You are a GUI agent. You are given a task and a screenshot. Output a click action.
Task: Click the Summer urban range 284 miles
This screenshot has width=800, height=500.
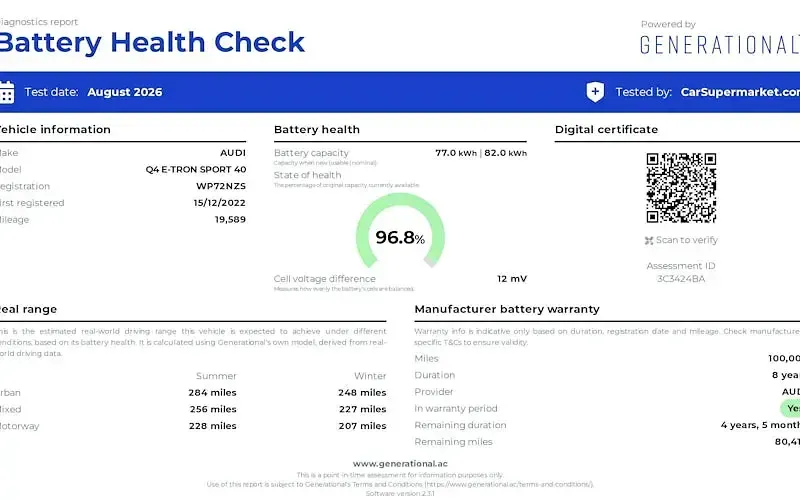point(212,393)
